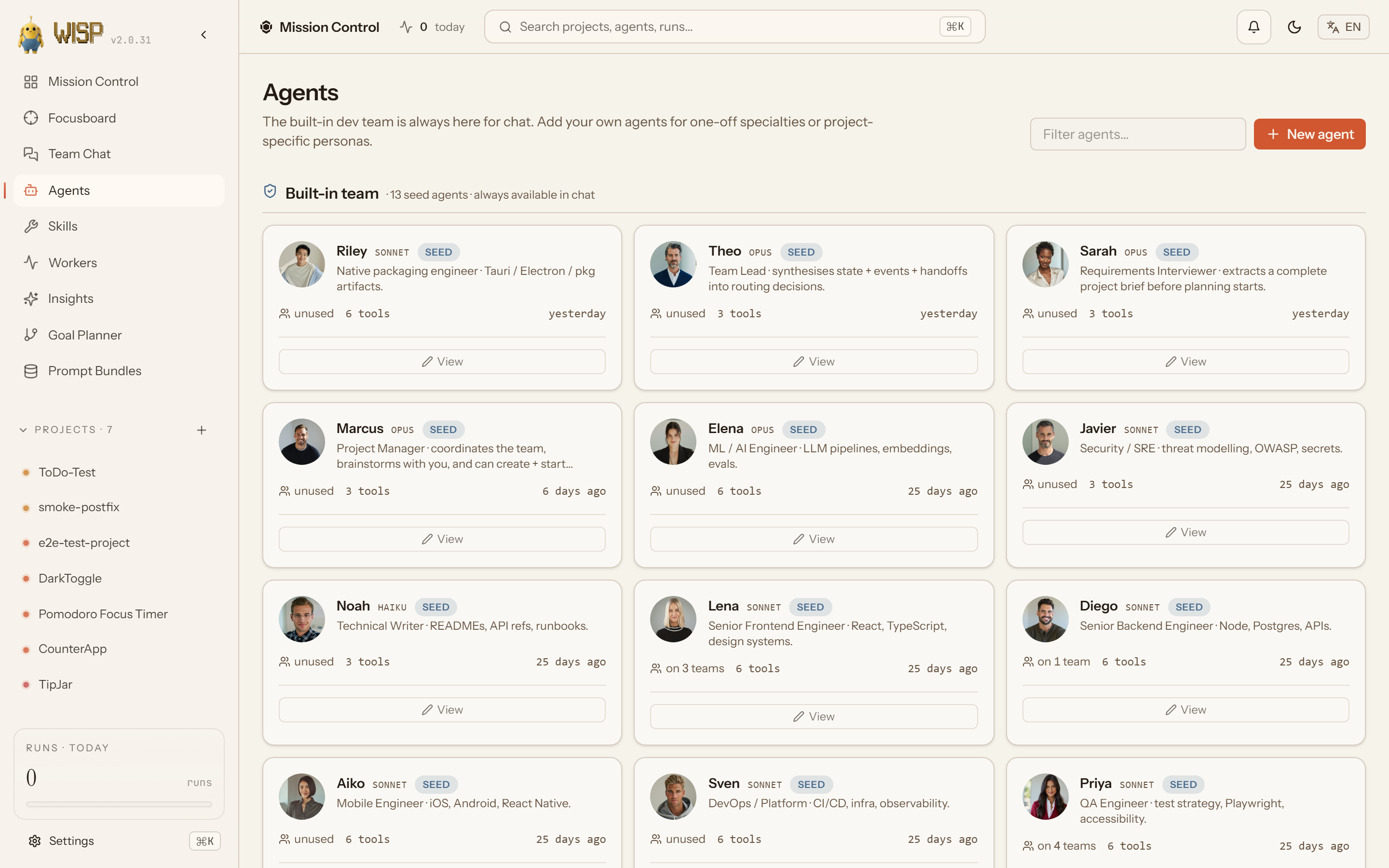The height and width of the screenshot is (868, 1389).
Task: Toggle dark mode with the moon icon
Action: point(1294,27)
